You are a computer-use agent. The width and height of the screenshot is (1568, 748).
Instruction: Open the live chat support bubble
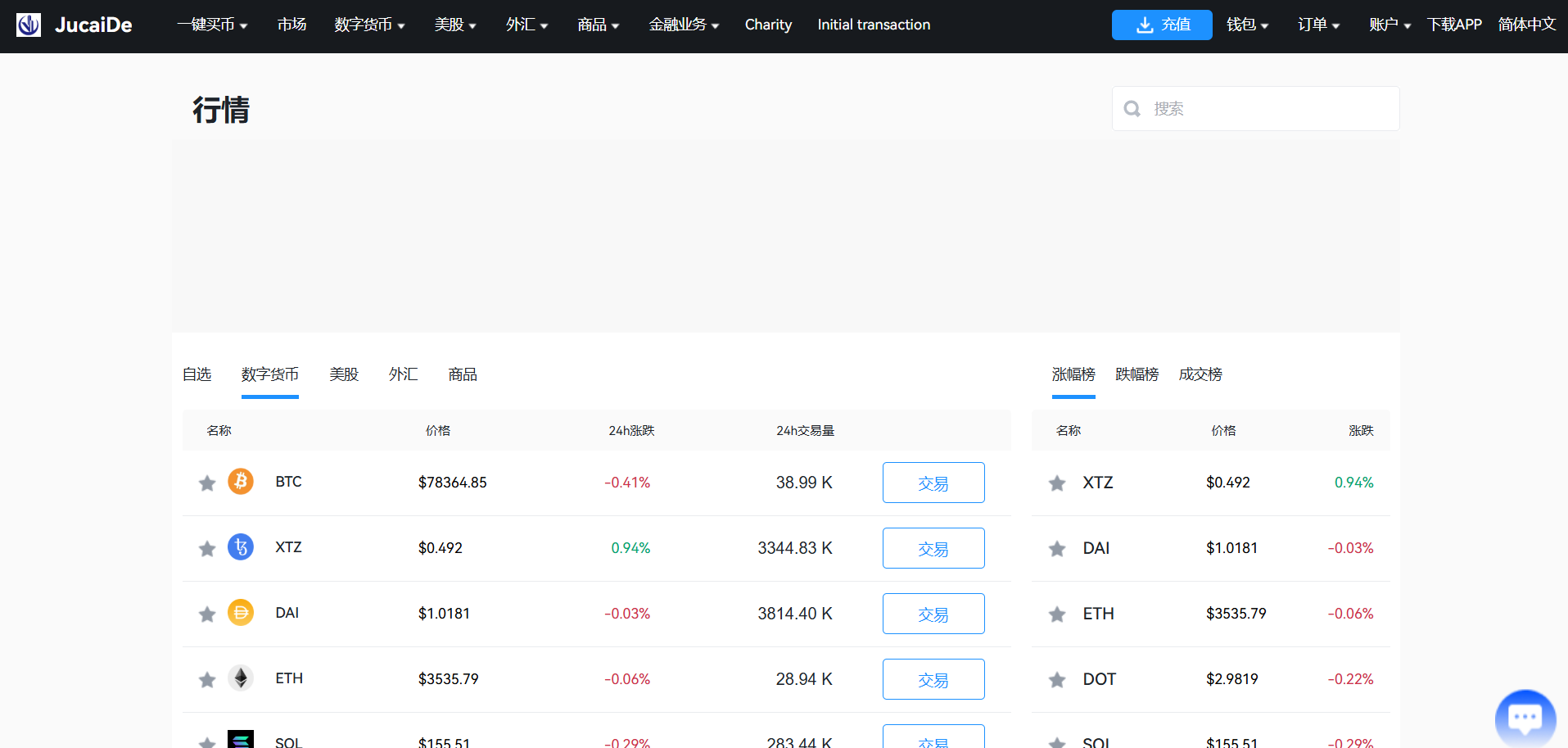1525,719
